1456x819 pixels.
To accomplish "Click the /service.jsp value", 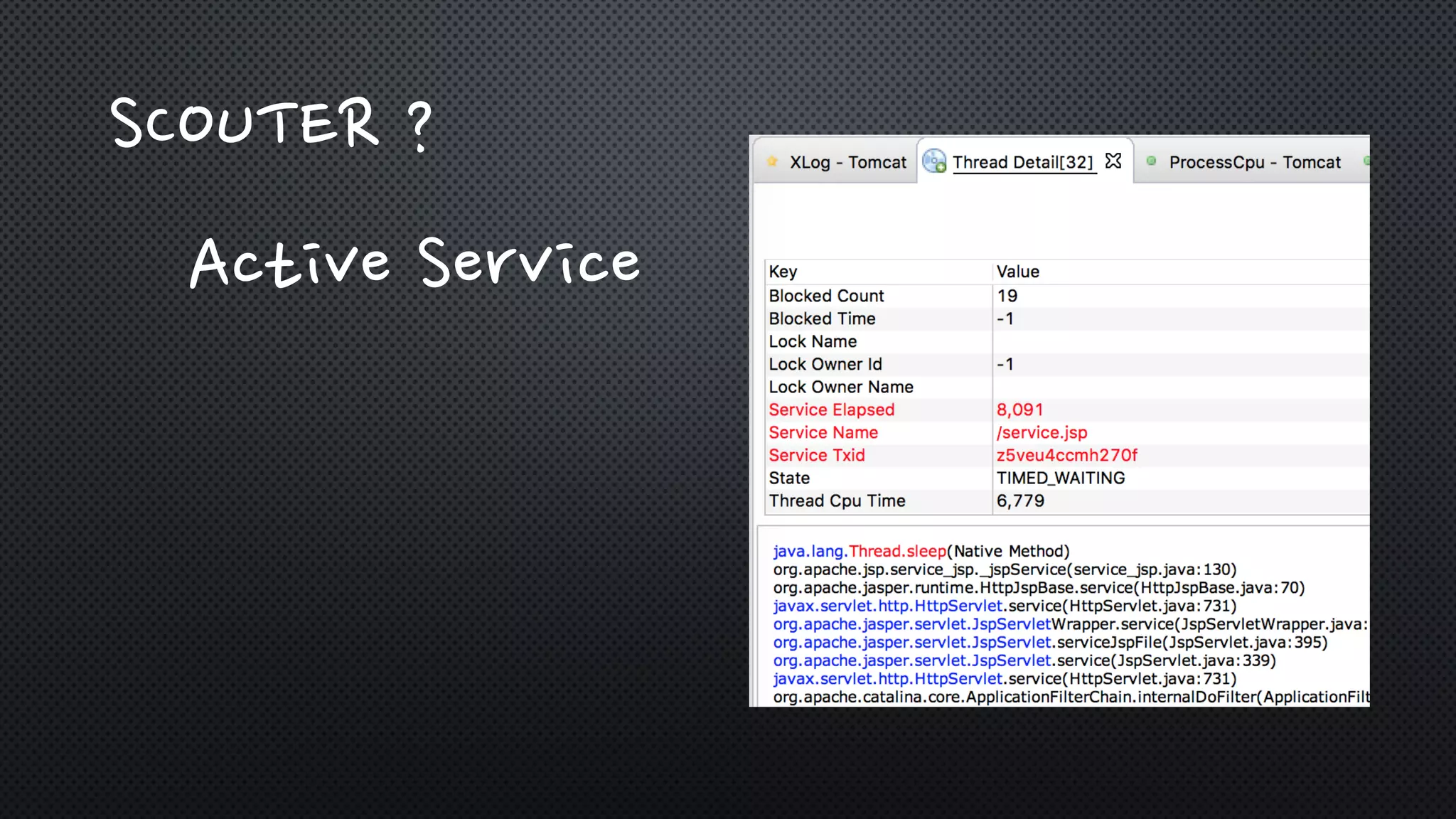I will click(x=1042, y=432).
